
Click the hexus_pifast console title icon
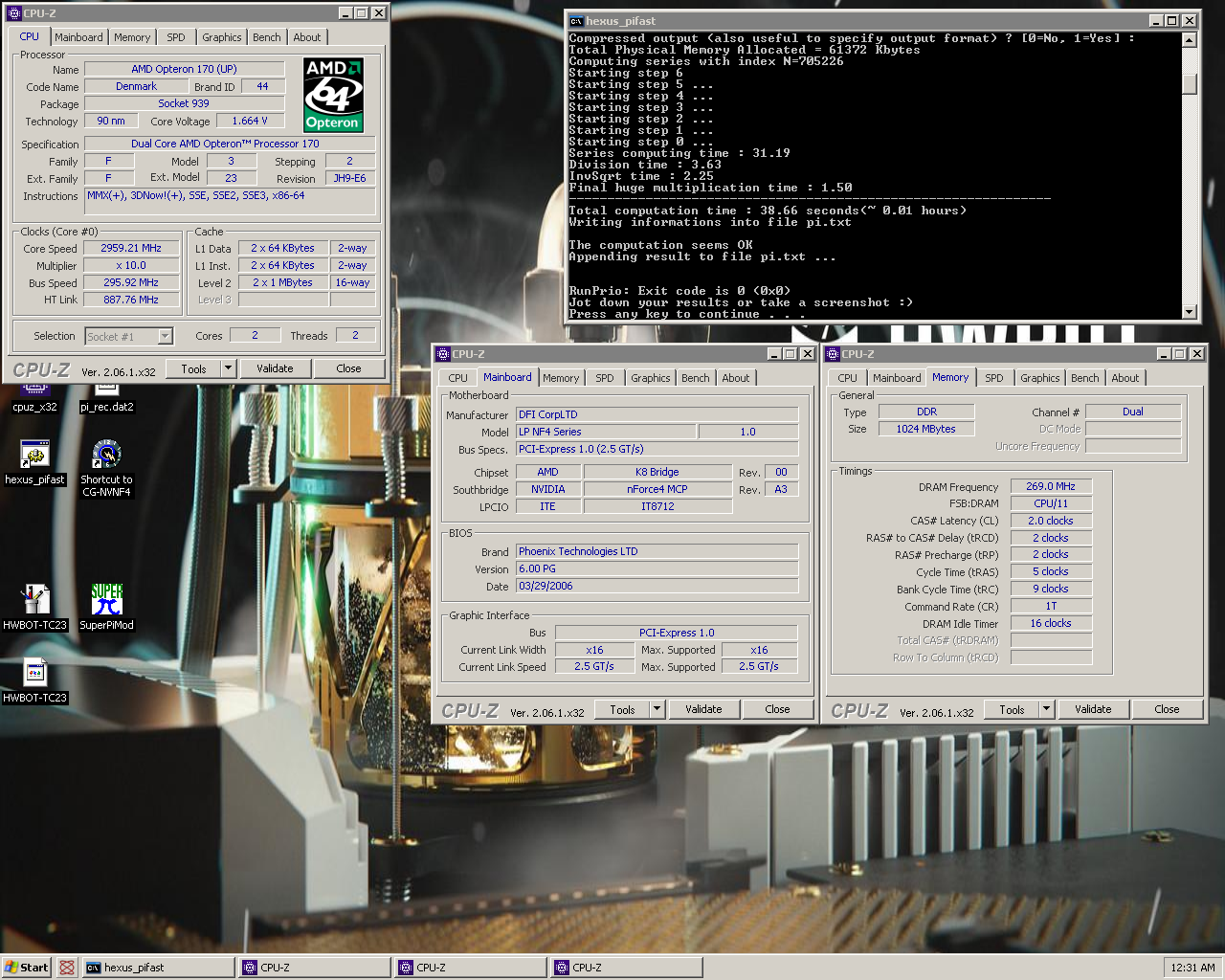point(576,21)
